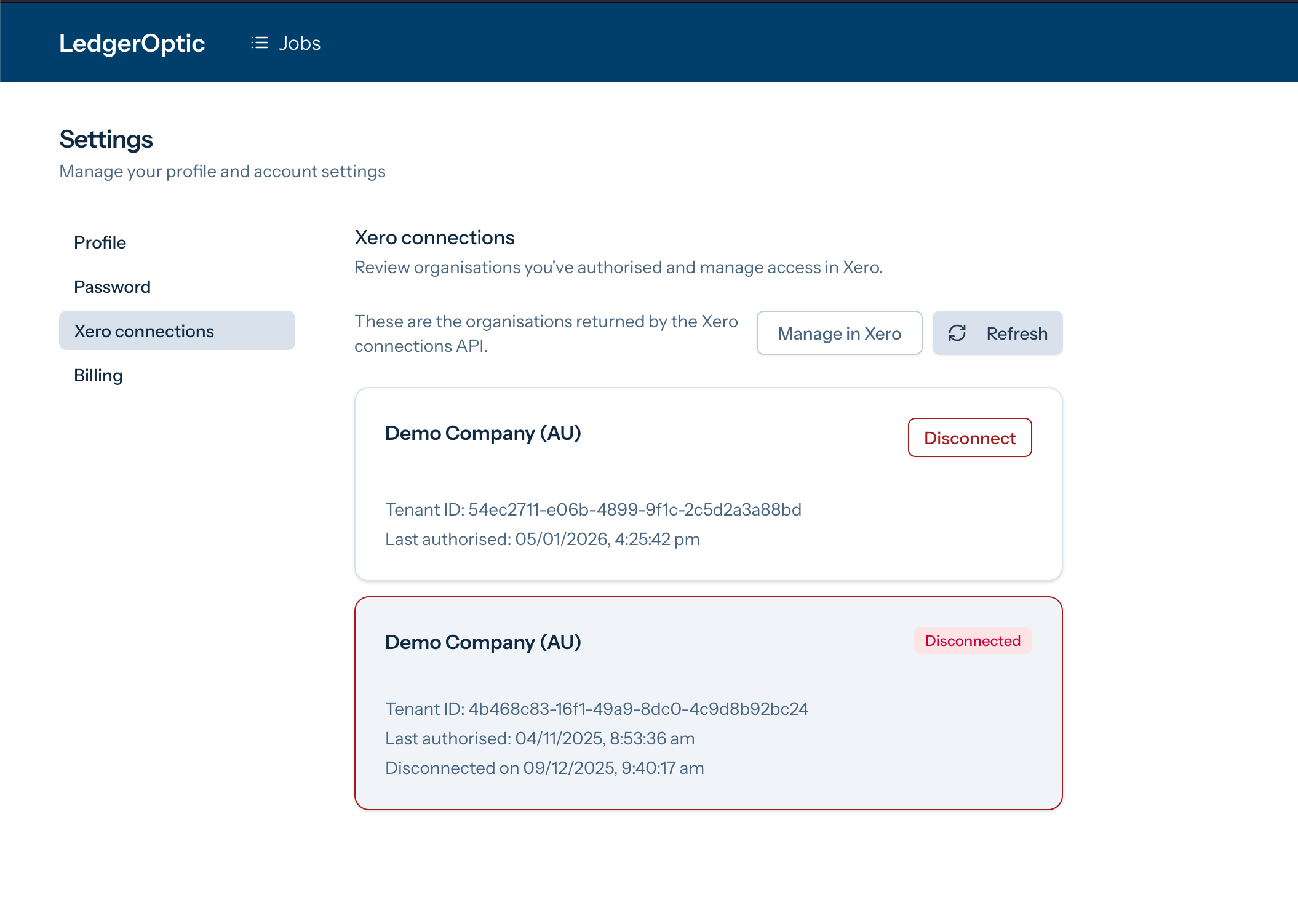This screenshot has width=1298, height=924.
Task: Open the Profile settings tab
Action: tap(100, 242)
